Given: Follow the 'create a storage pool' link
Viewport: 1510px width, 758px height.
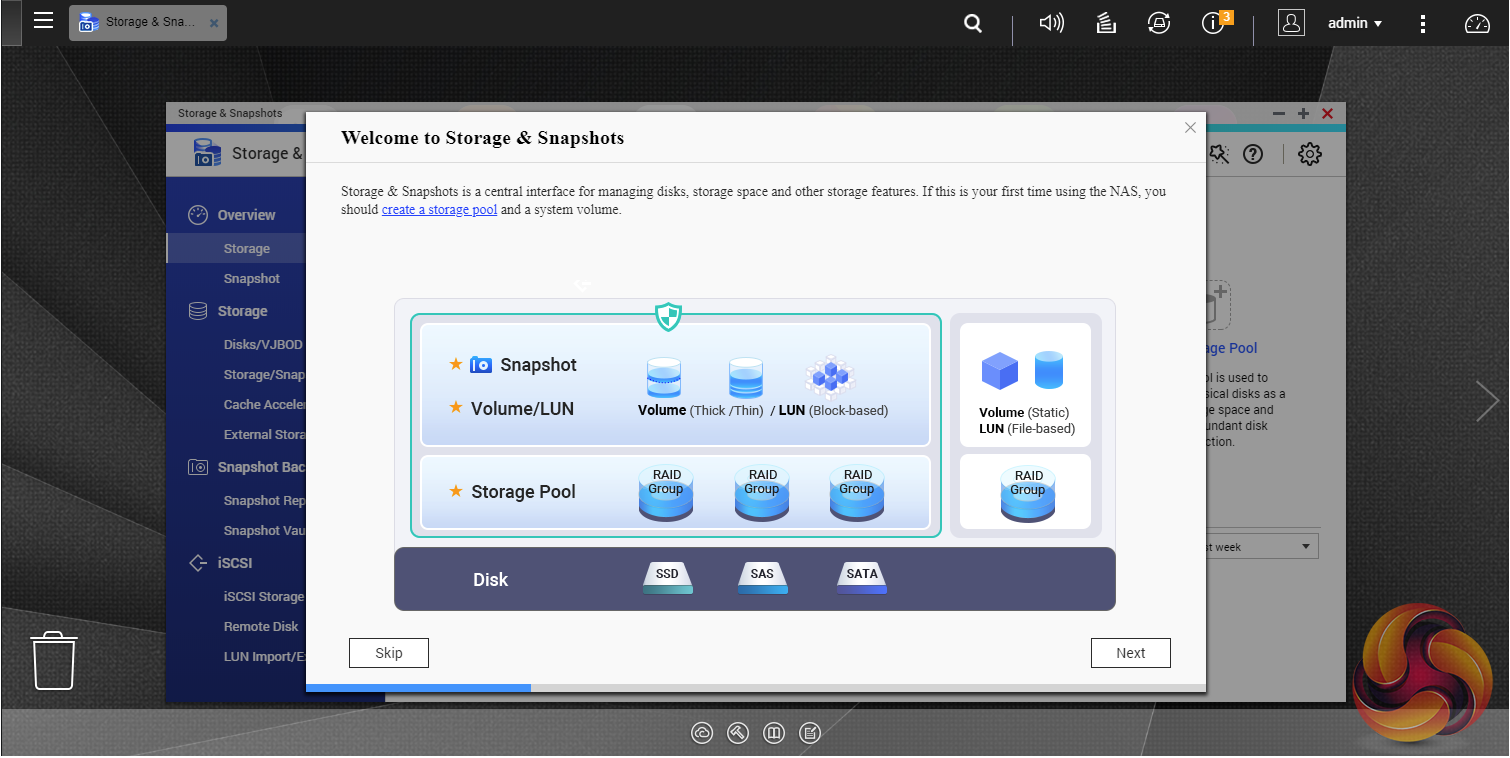Looking at the screenshot, I should pos(439,210).
